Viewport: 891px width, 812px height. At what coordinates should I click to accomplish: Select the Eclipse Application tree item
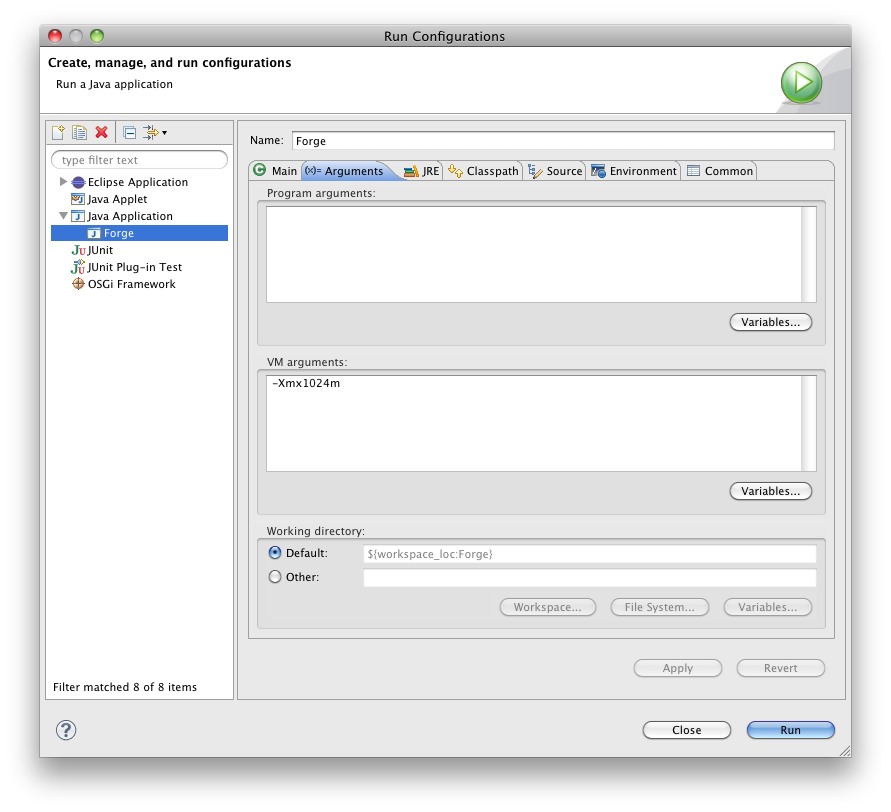[137, 182]
